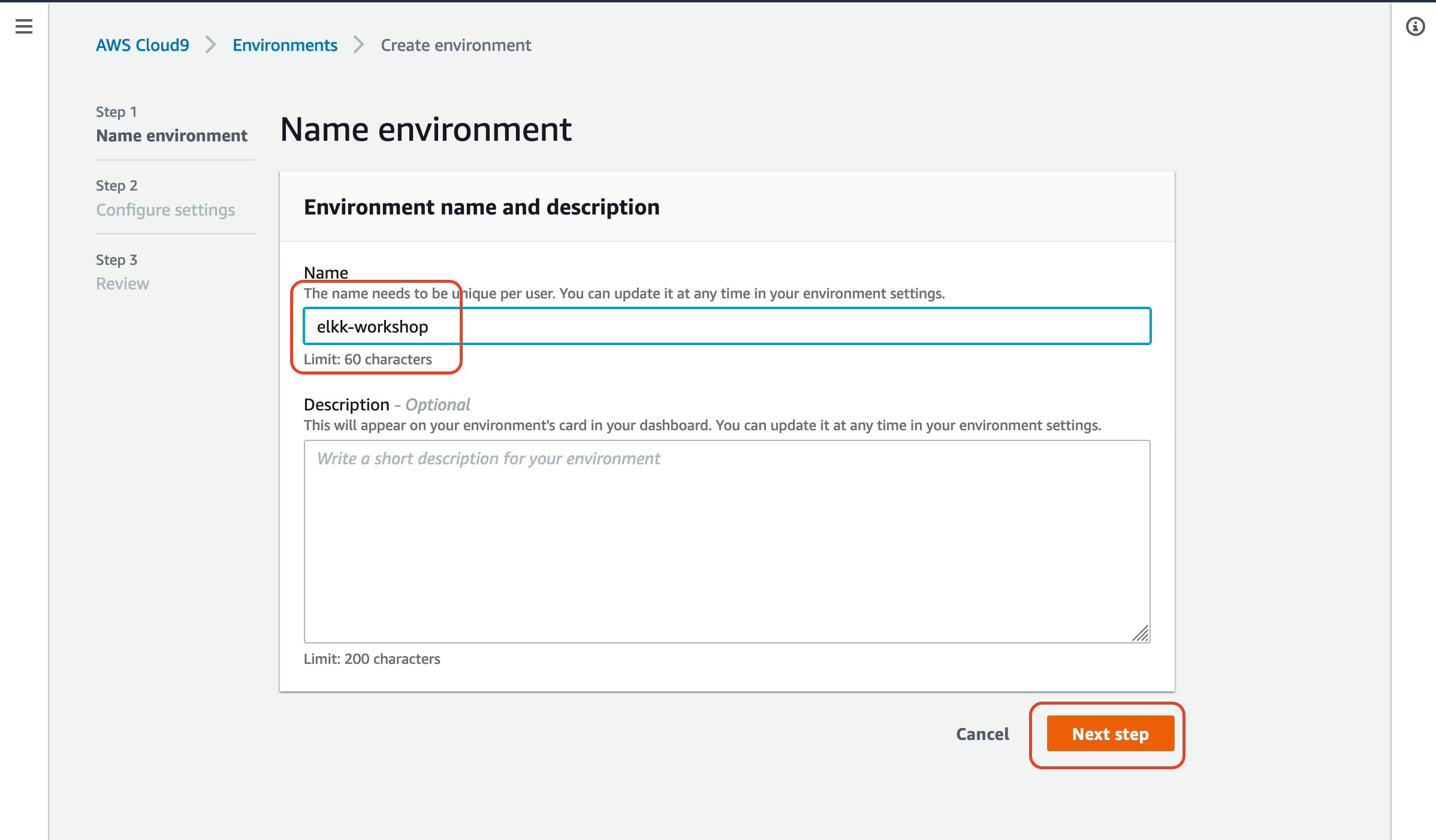
Task: Click the Name environment page heading
Action: [426, 129]
